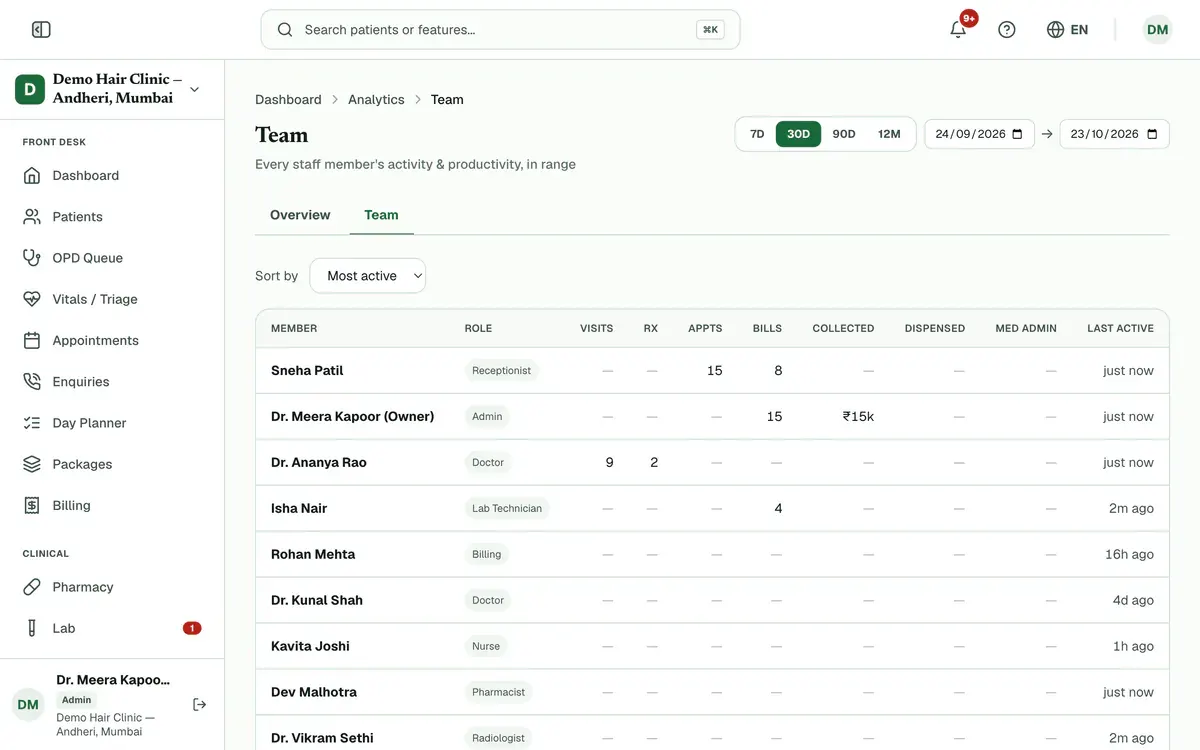The width and height of the screenshot is (1200, 750).
Task: Click the Sneha Patil member name
Action: [307, 370]
